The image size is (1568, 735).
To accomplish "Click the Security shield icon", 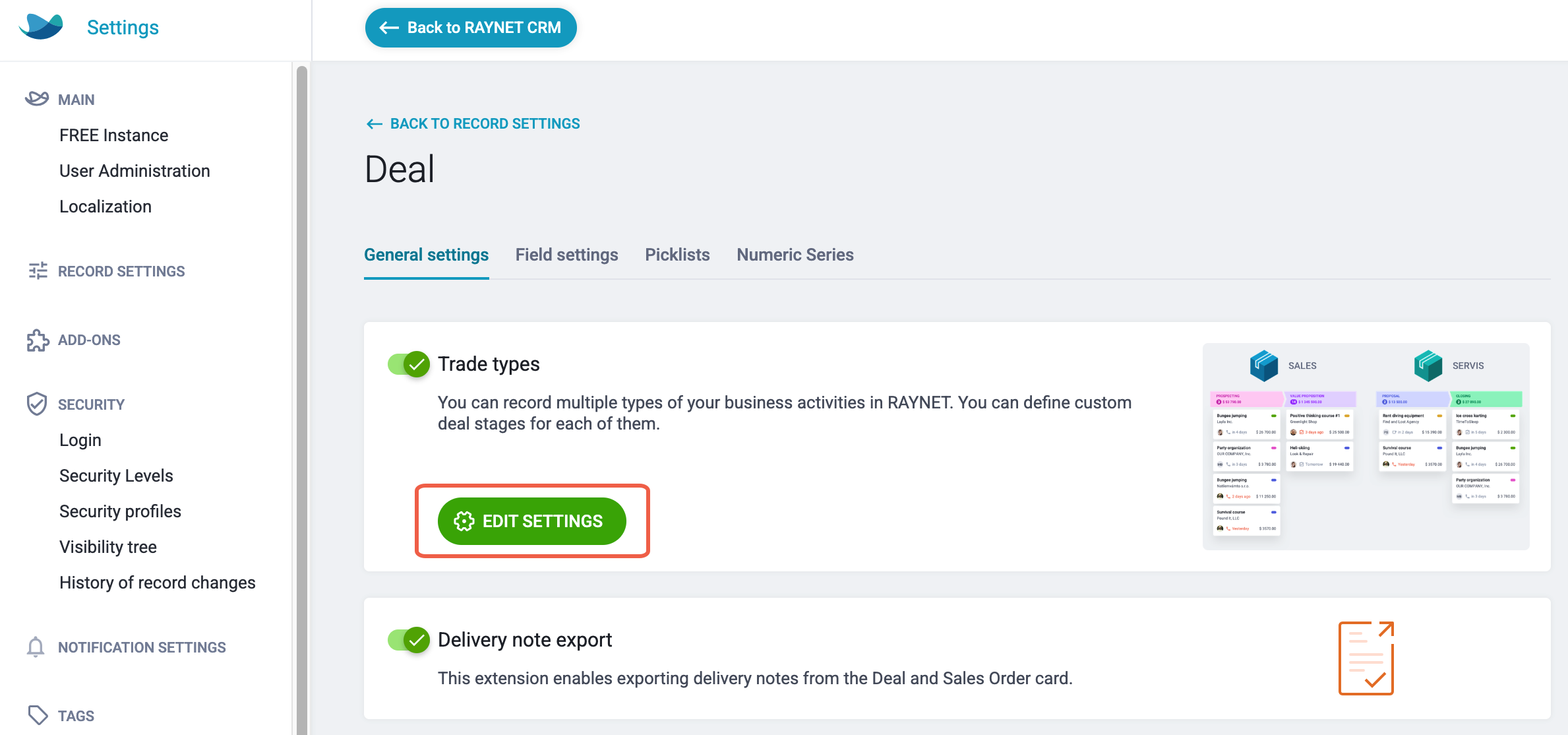I will [37, 404].
